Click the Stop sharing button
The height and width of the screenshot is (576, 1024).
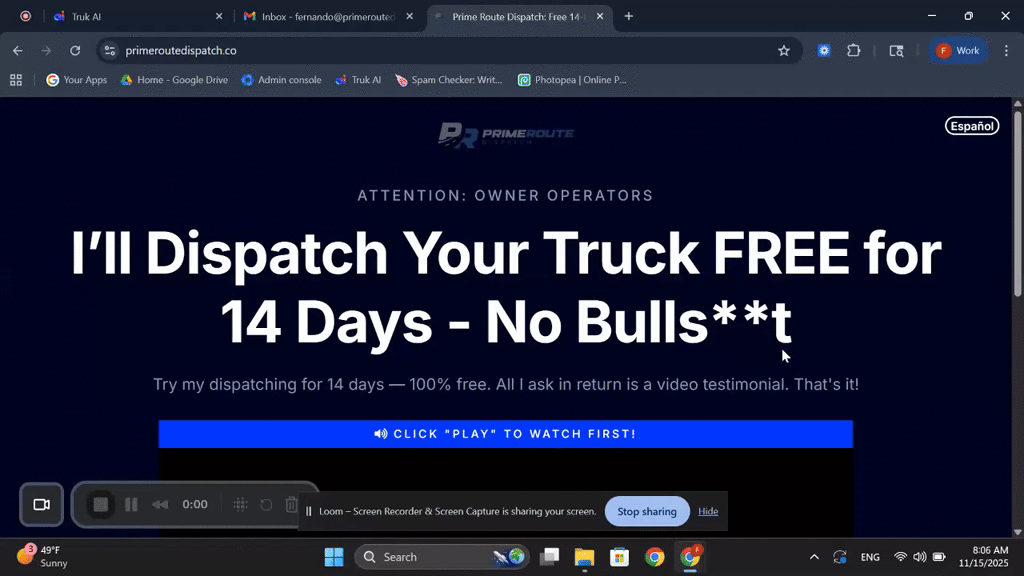(647, 511)
